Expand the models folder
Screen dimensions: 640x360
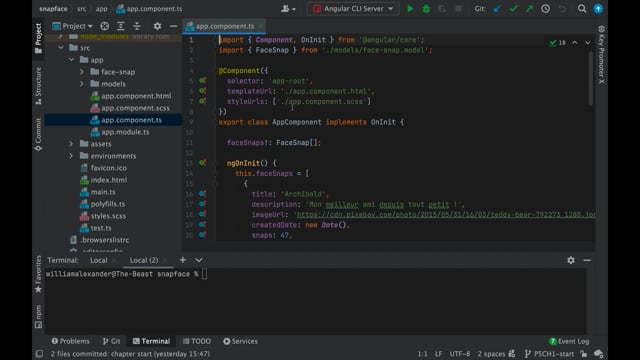(x=82, y=84)
